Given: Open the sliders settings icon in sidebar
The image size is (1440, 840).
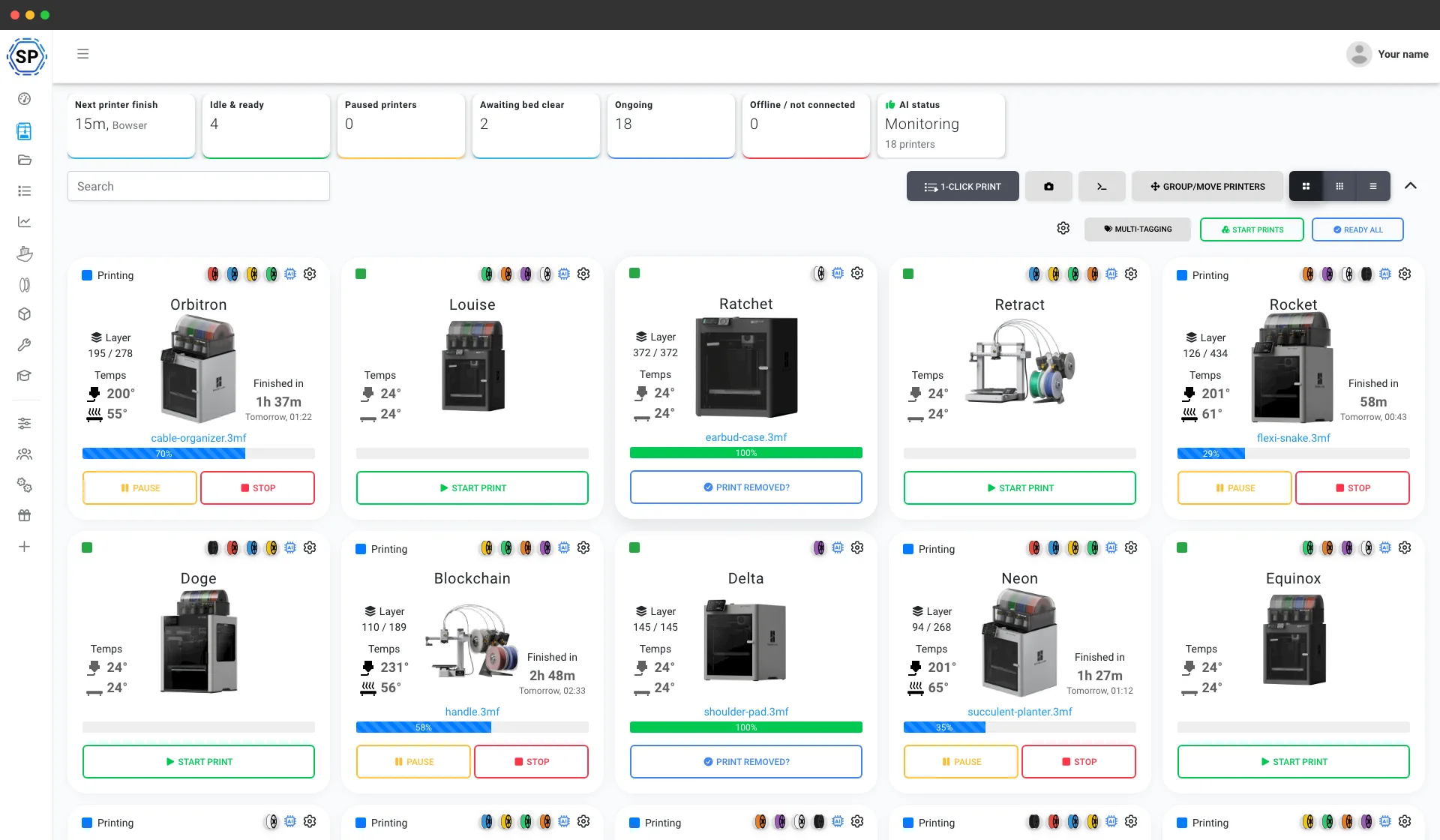Looking at the screenshot, I should [x=24, y=424].
